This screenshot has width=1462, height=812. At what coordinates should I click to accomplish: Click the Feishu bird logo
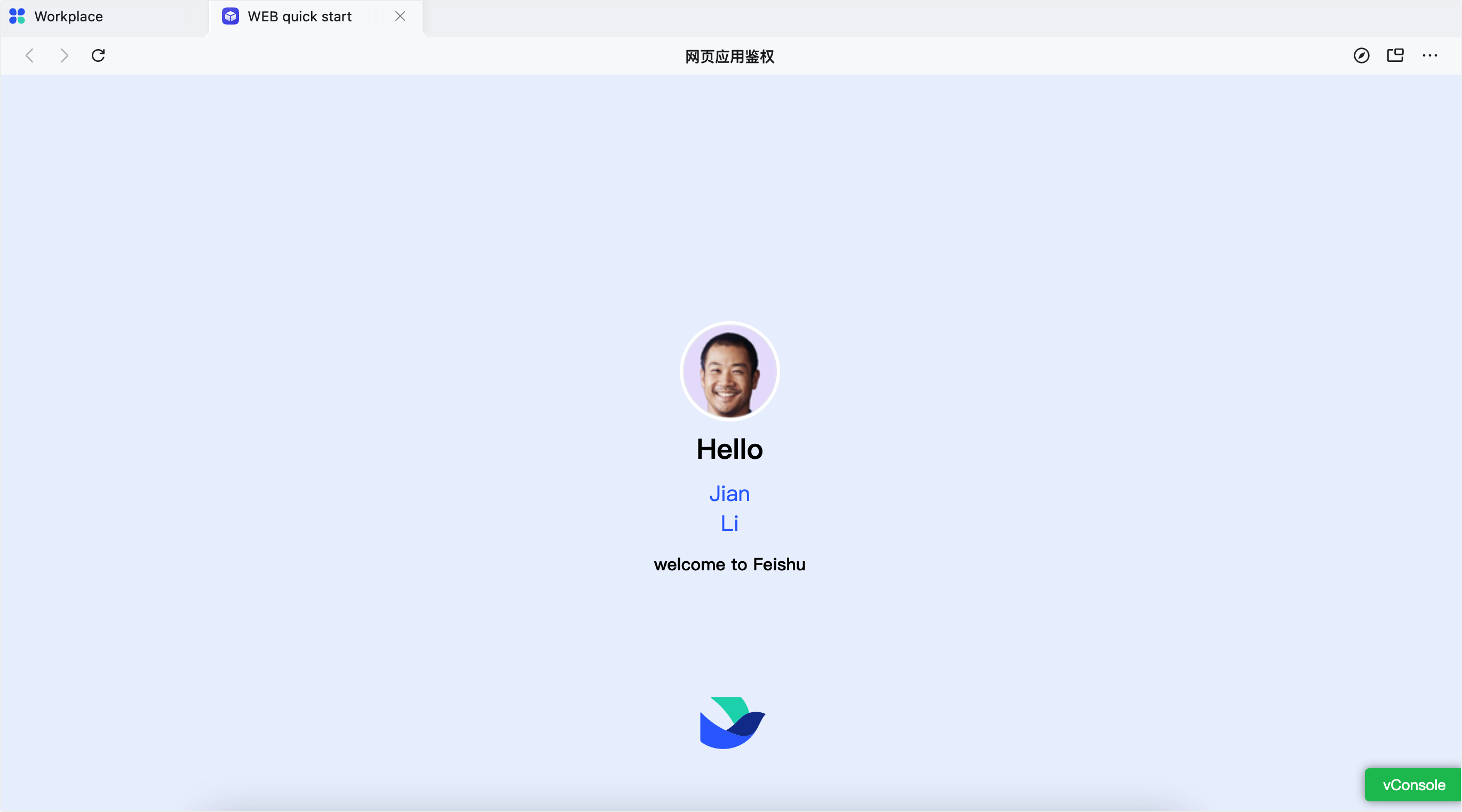click(x=732, y=723)
